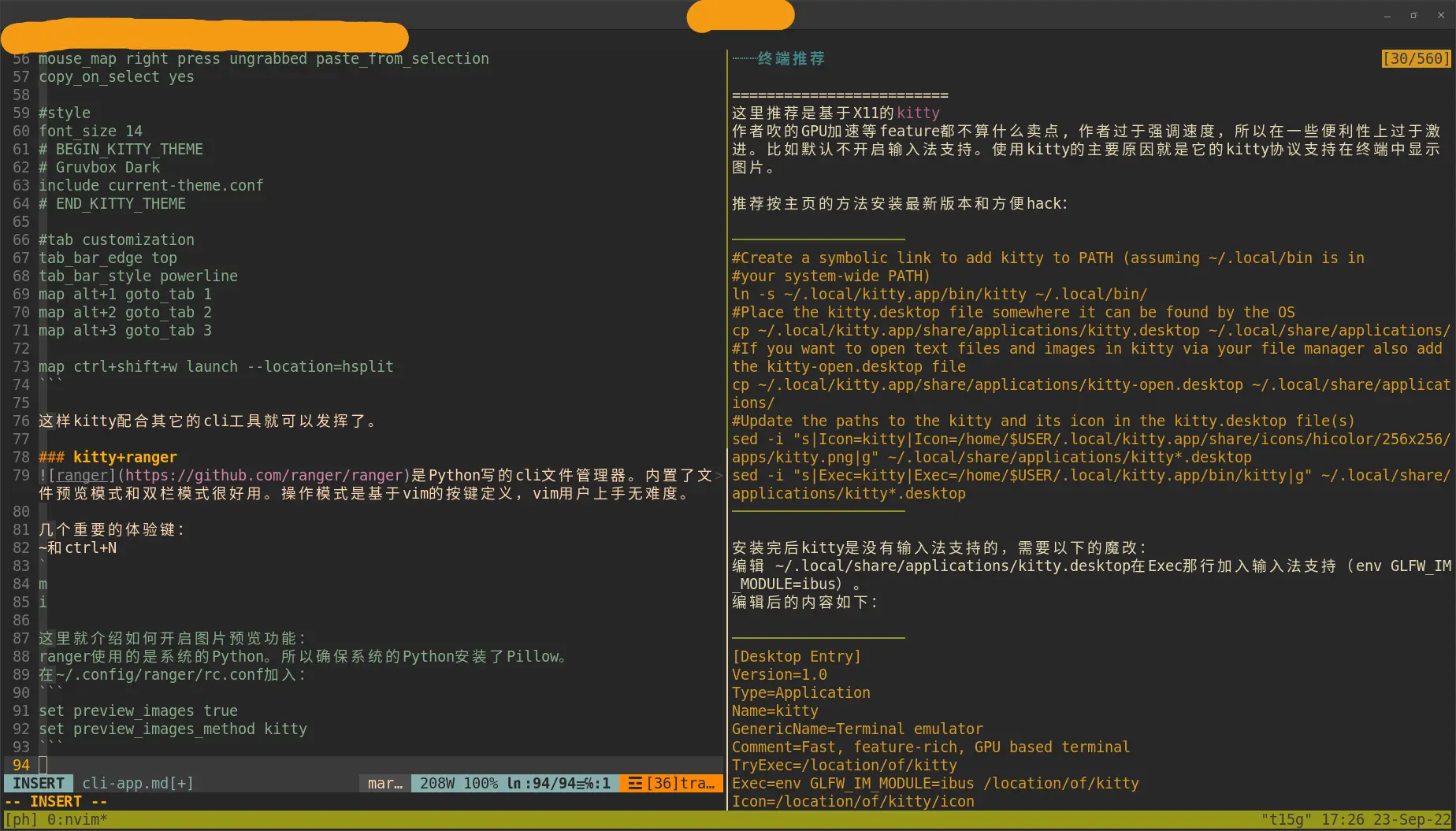Click the Version=1.0 line
The width and height of the screenshot is (1456, 831).
click(779, 674)
